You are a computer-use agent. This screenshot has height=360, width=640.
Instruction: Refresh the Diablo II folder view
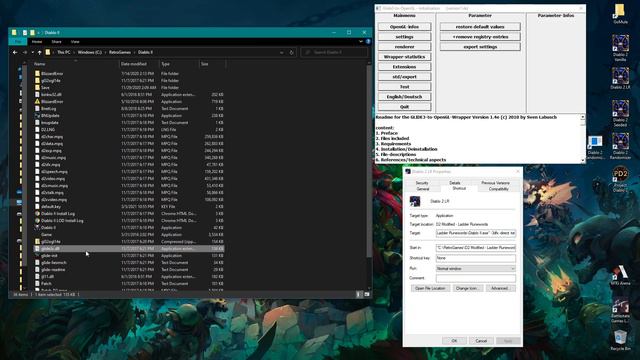tap(291, 52)
